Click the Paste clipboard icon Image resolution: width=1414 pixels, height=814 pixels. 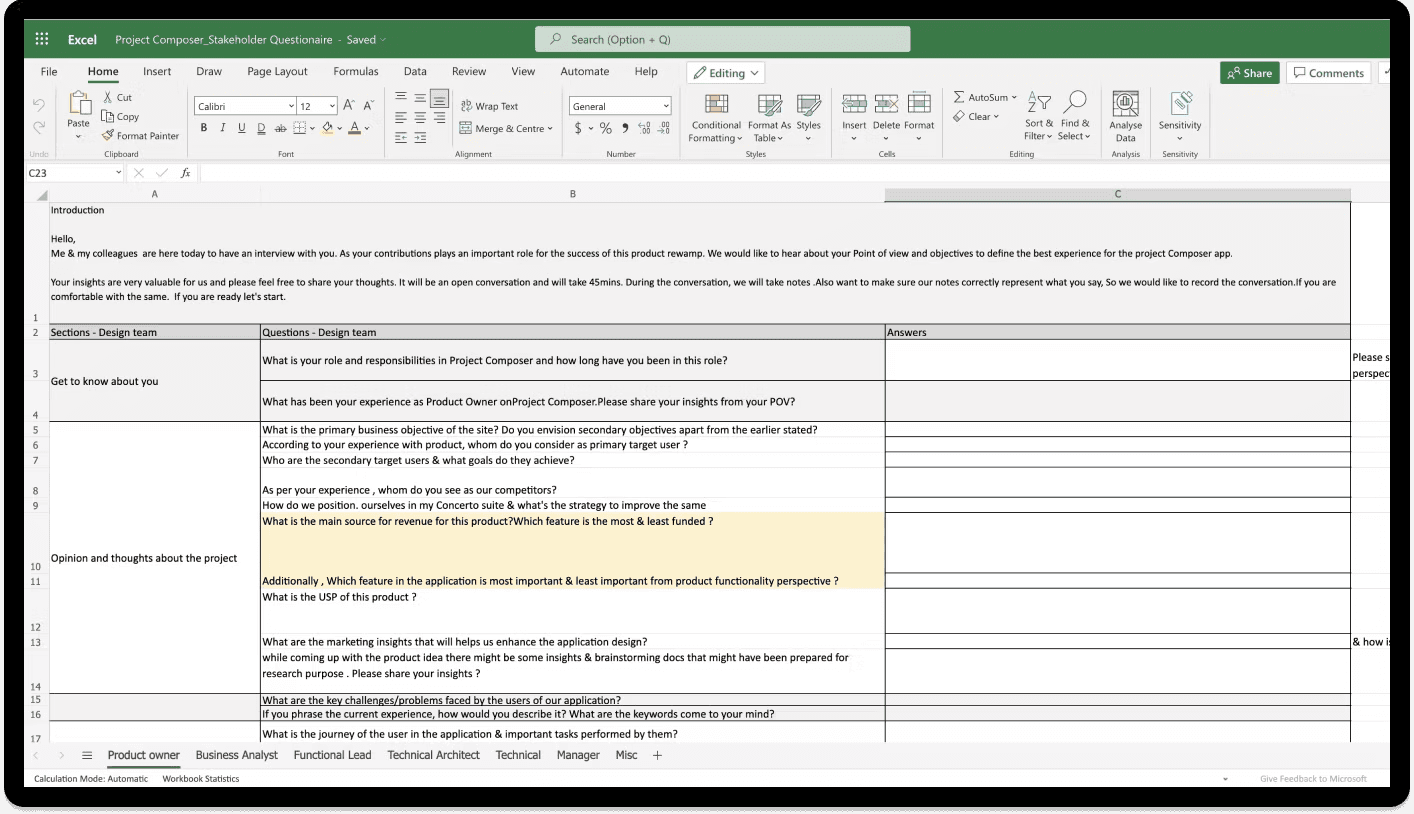(x=79, y=103)
